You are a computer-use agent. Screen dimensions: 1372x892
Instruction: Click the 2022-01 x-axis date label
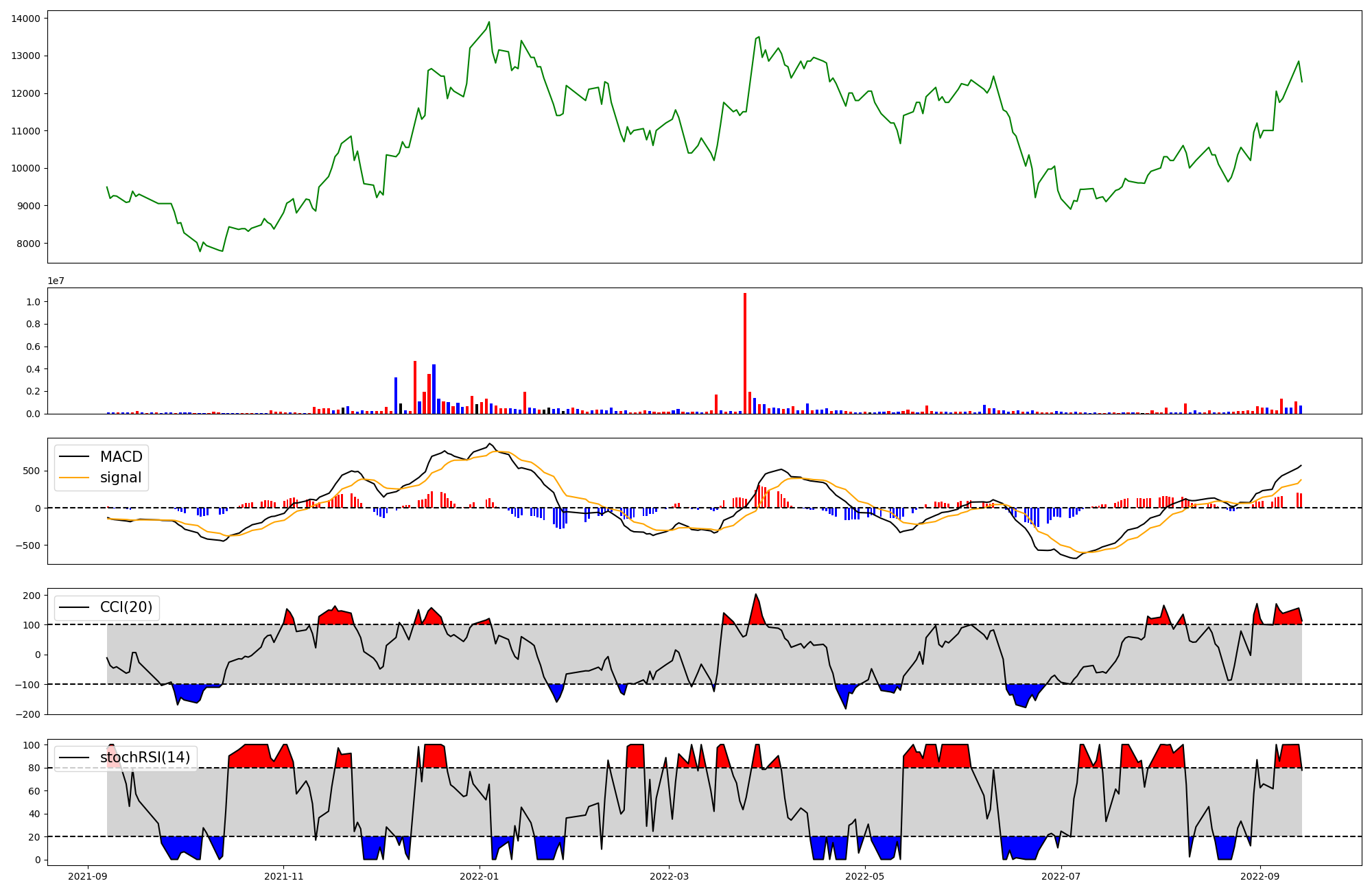[479, 876]
